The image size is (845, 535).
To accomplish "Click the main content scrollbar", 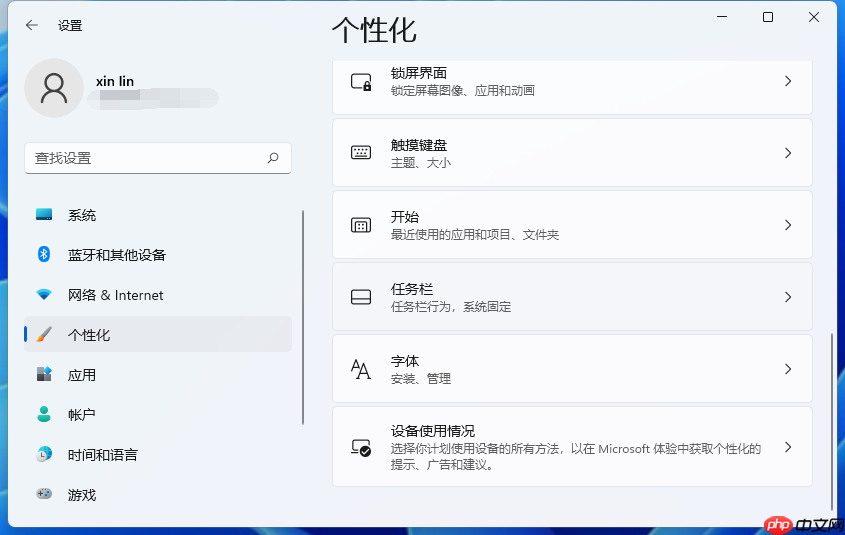I will (832, 421).
